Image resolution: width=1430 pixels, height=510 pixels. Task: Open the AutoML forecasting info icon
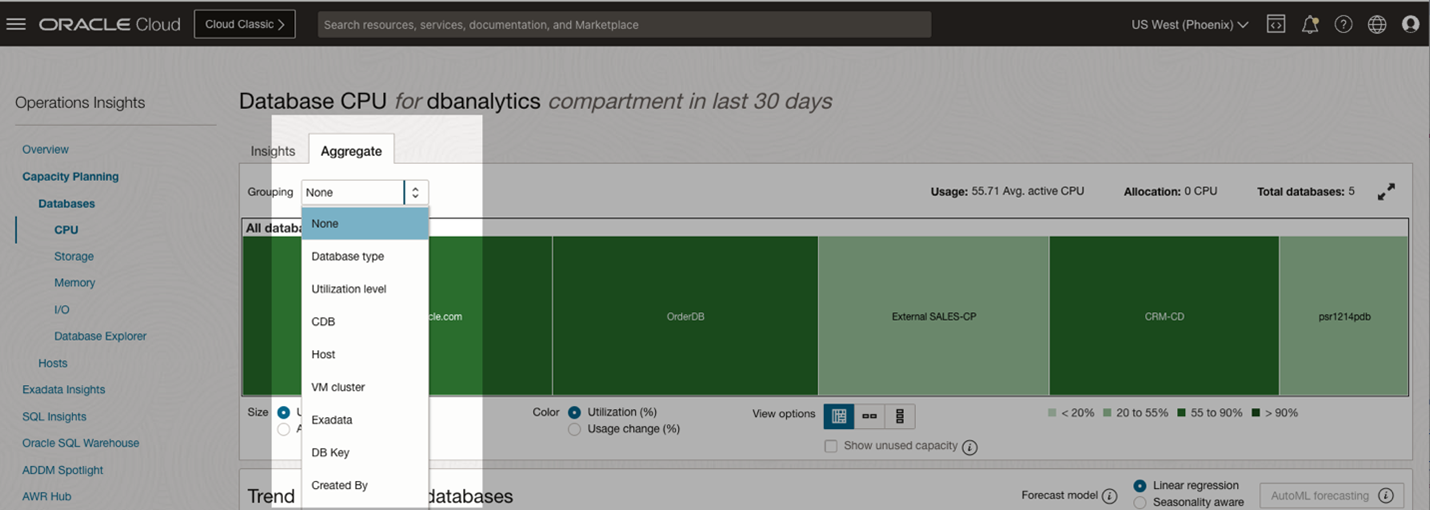[1385, 496]
